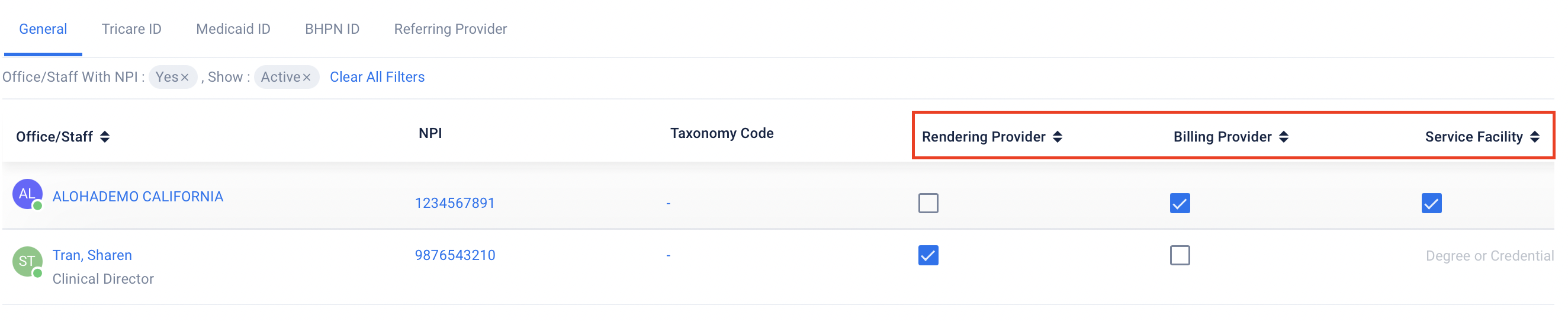This screenshot has width=1568, height=321.
Task: Click the AL avatar for ALOHADEMO CALIFORNIA
Action: (27, 194)
